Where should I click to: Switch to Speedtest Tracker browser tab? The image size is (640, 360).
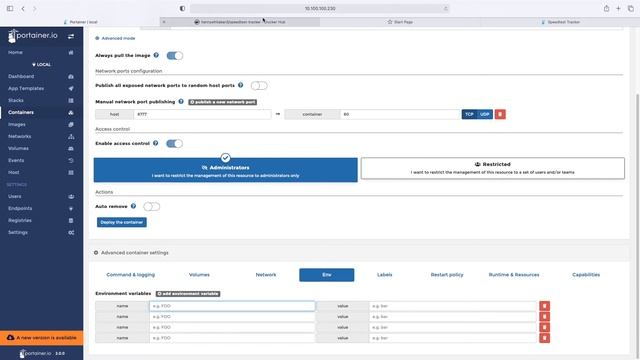(x=560, y=22)
